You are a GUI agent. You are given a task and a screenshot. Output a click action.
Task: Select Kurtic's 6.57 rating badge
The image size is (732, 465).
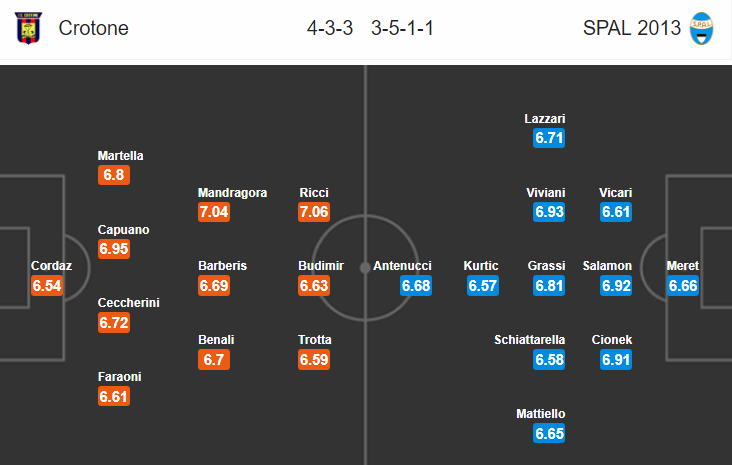tap(483, 286)
